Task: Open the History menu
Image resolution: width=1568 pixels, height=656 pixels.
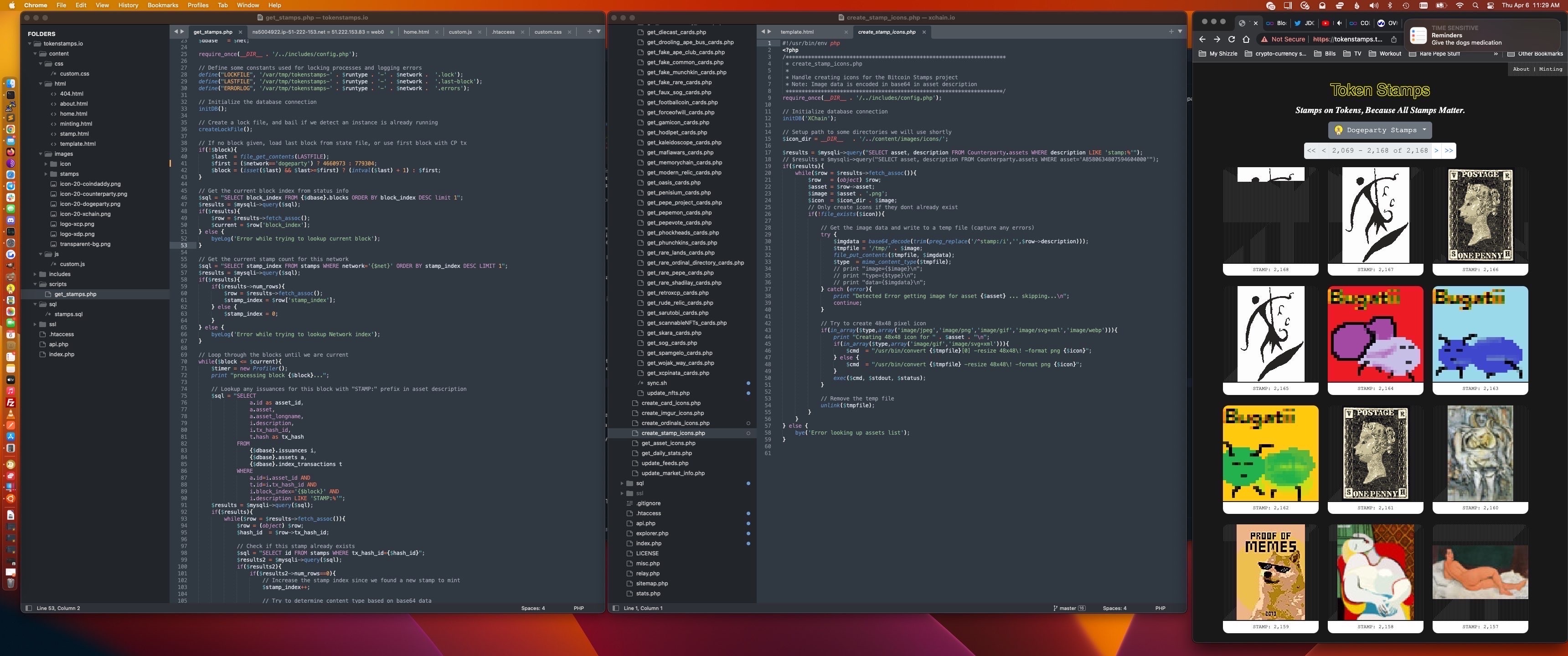Action: click(128, 5)
